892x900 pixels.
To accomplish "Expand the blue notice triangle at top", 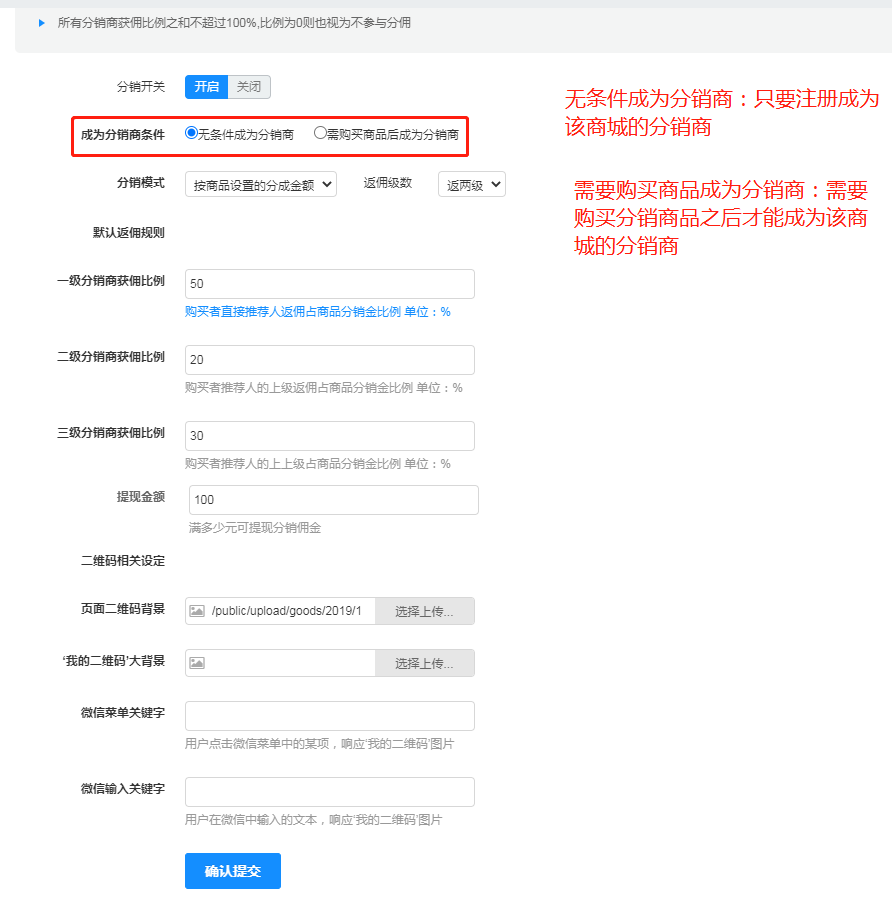I will point(39,21).
